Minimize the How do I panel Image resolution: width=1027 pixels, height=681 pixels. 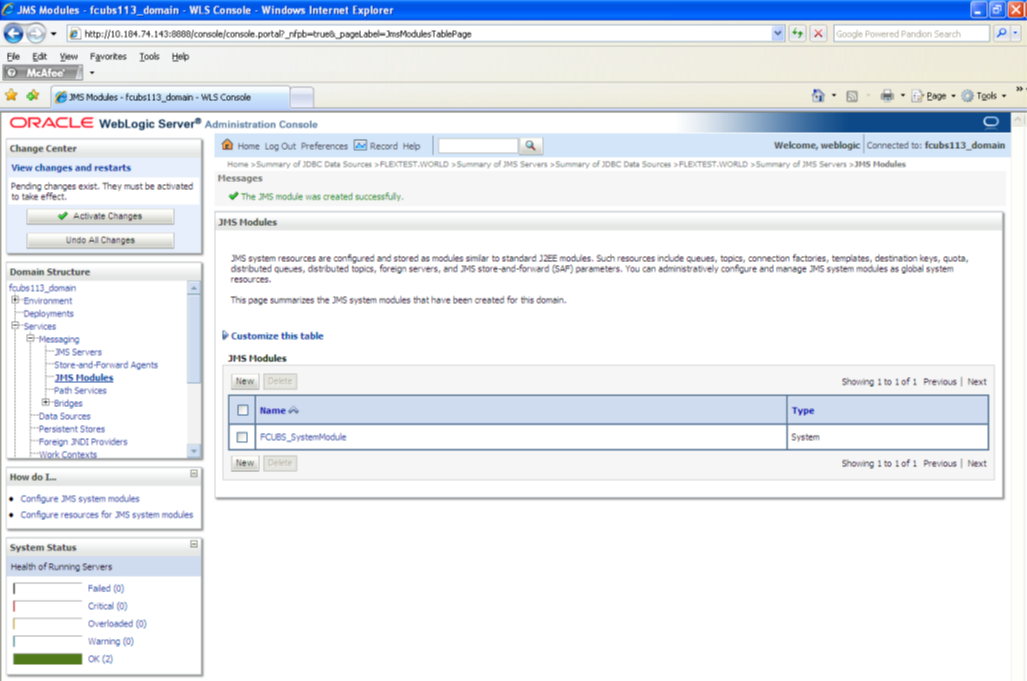pos(194,473)
